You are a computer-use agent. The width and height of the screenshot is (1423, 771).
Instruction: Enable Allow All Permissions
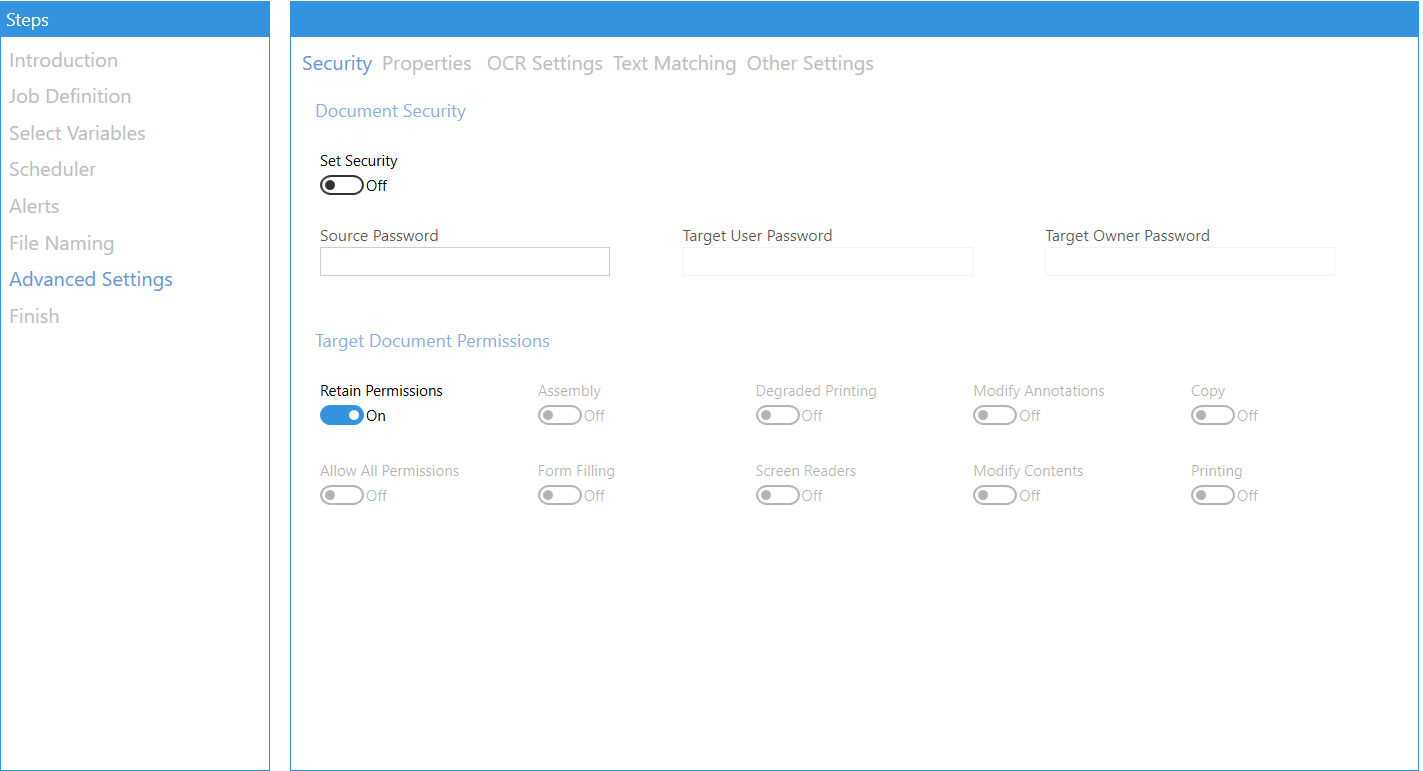click(341, 494)
